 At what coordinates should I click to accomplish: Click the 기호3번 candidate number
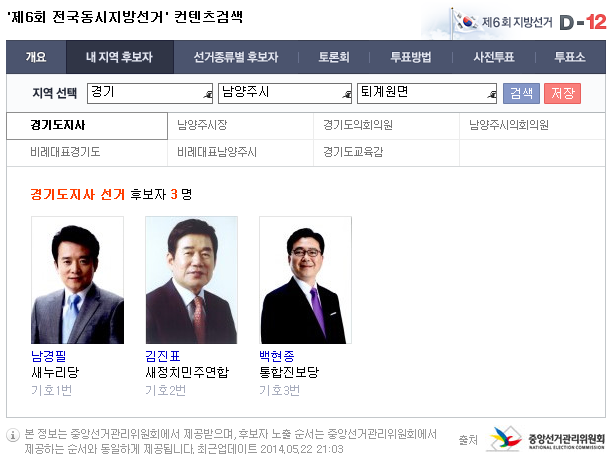[280, 390]
